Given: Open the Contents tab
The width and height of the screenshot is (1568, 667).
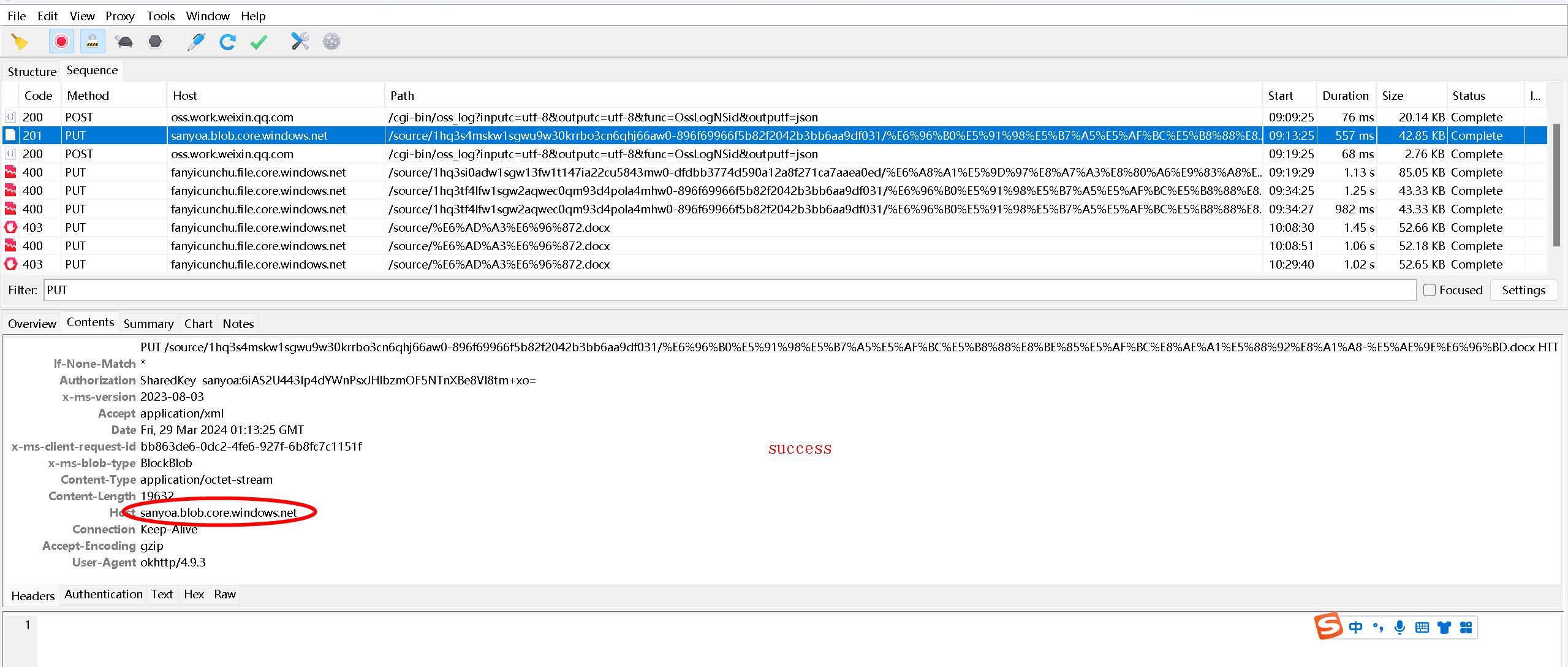Looking at the screenshot, I should click(x=90, y=322).
